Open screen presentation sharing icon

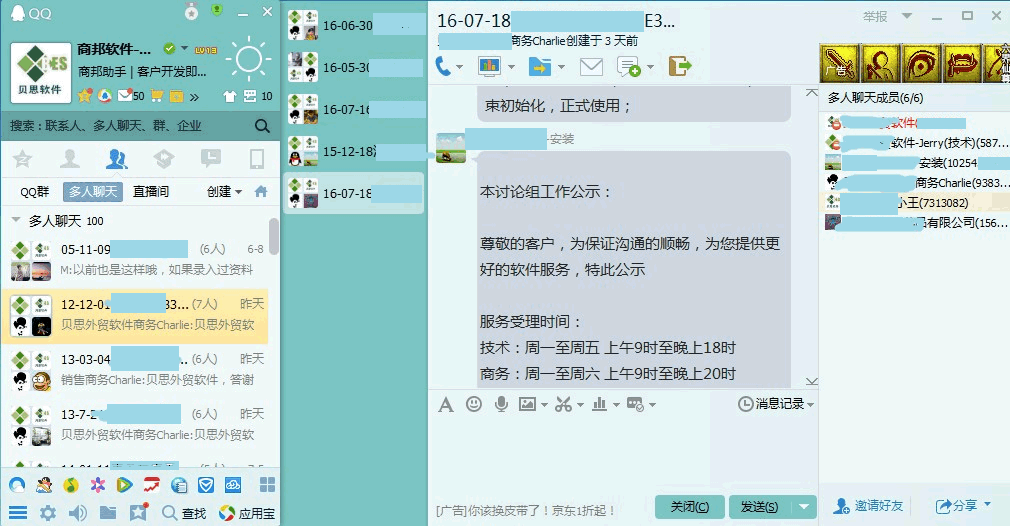(490, 66)
